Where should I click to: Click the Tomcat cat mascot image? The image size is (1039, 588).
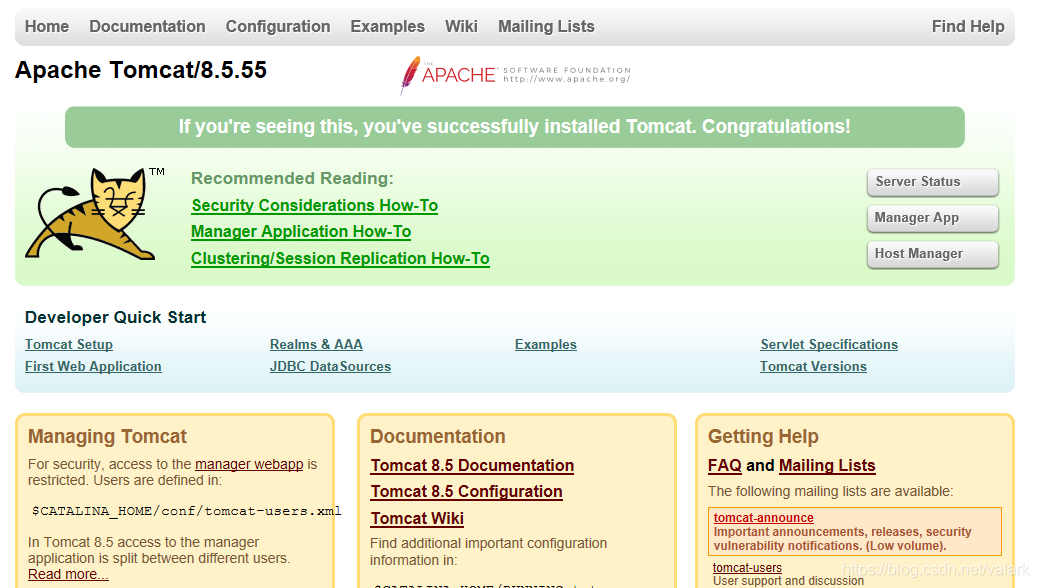tap(95, 213)
